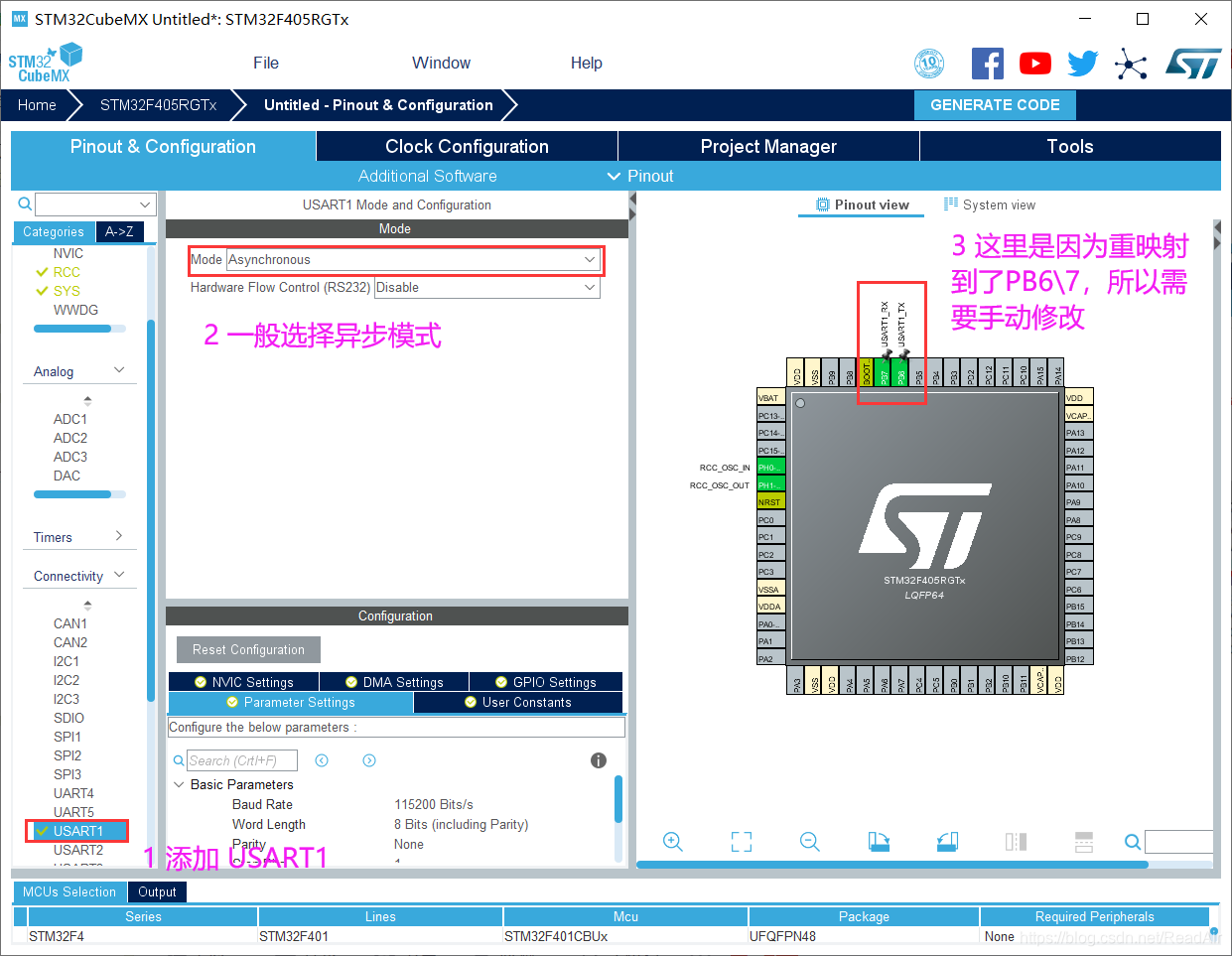Open the category search dropdown
This screenshot has width=1232, height=956.
click(x=145, y=205)
